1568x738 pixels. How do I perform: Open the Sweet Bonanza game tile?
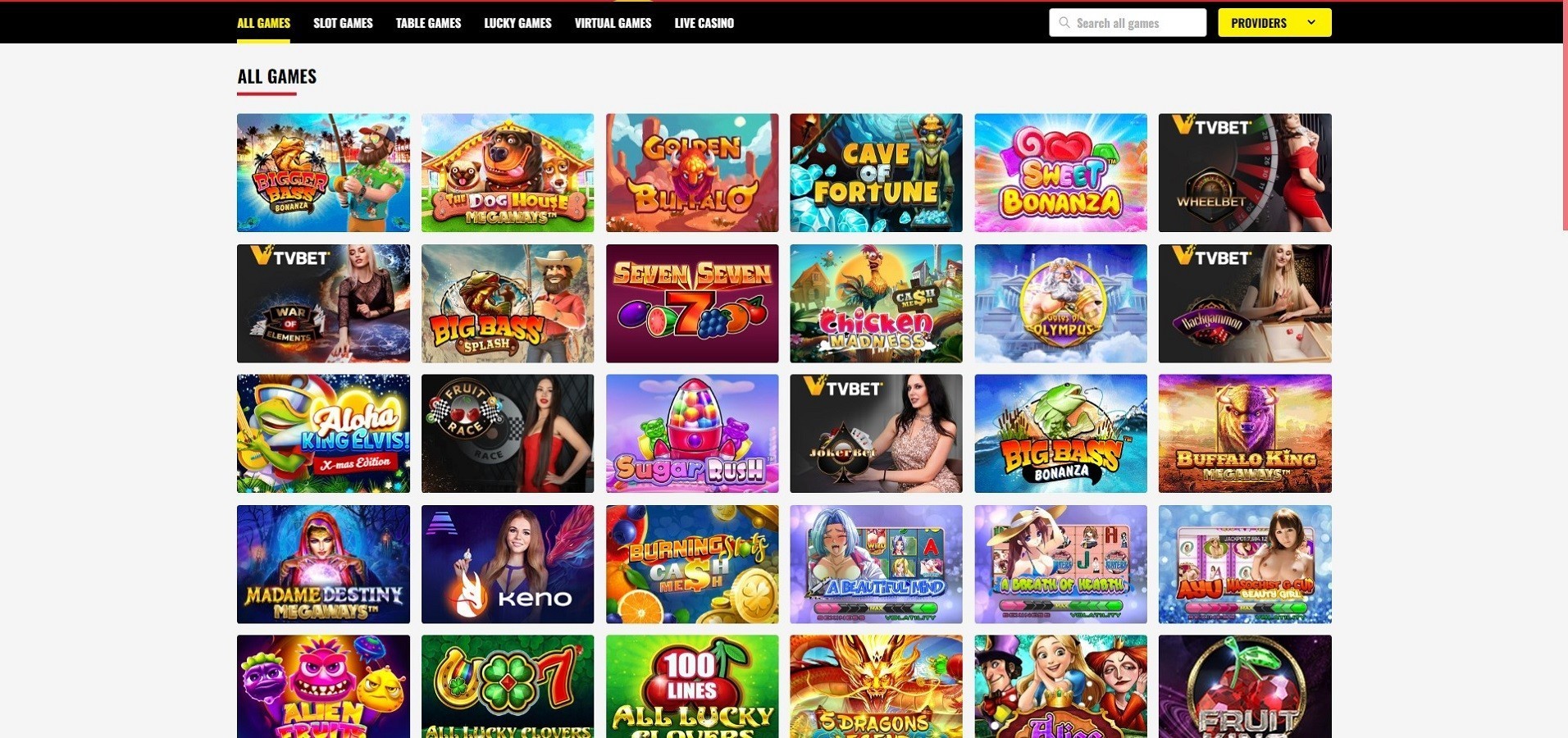point(1060,173)
